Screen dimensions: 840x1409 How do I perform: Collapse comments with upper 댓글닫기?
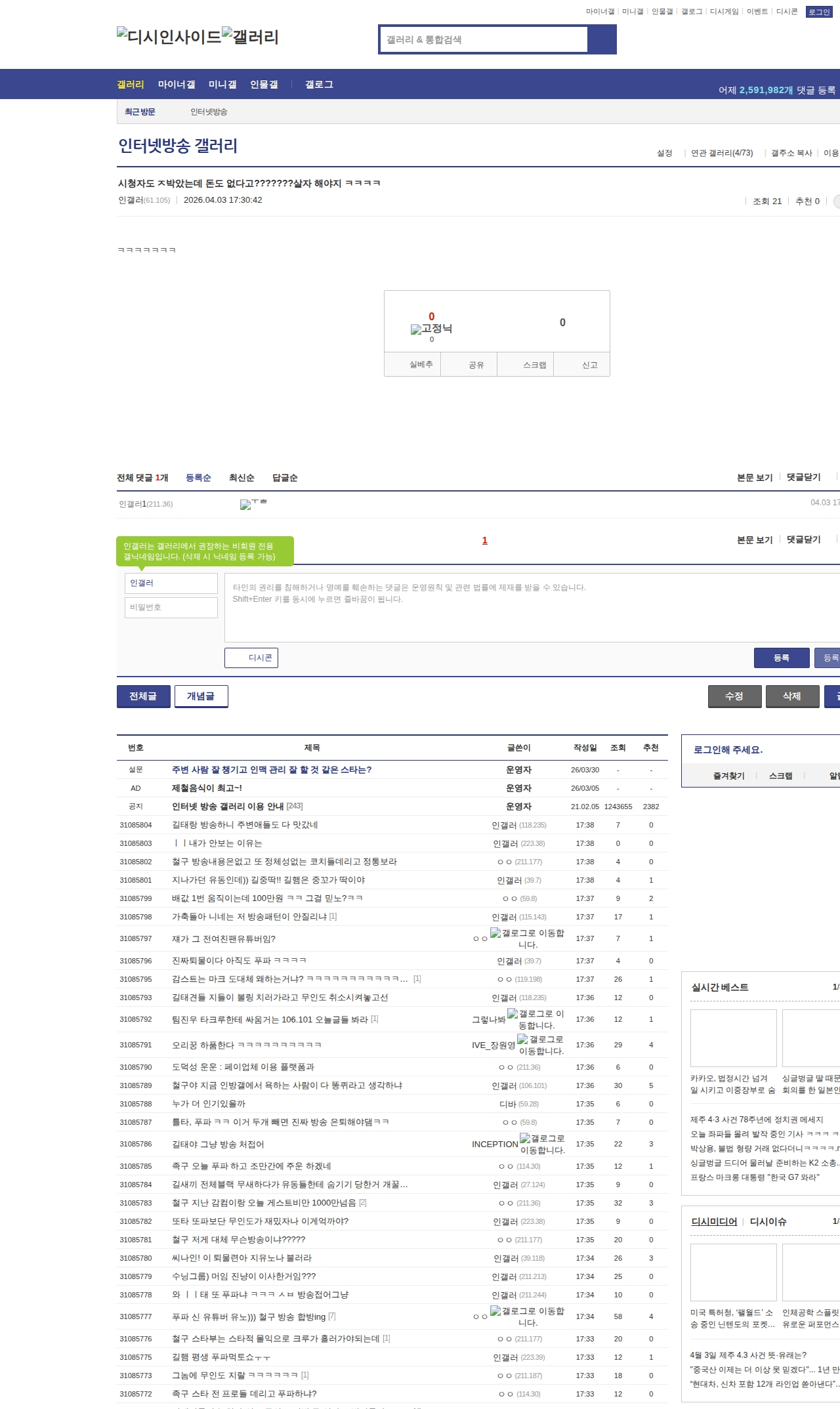click(803, 477)
